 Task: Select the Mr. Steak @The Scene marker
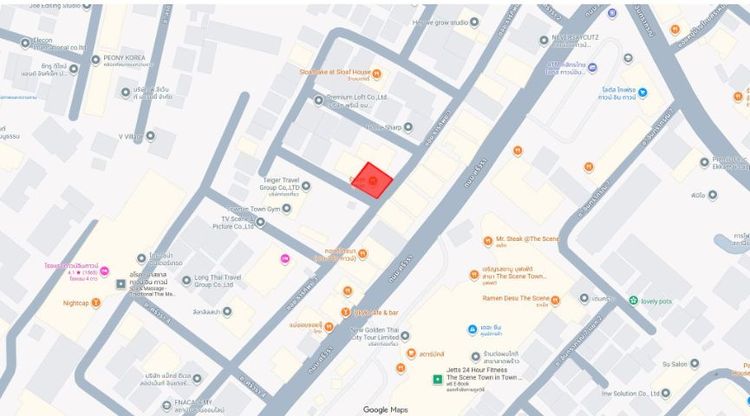point(488,241)
